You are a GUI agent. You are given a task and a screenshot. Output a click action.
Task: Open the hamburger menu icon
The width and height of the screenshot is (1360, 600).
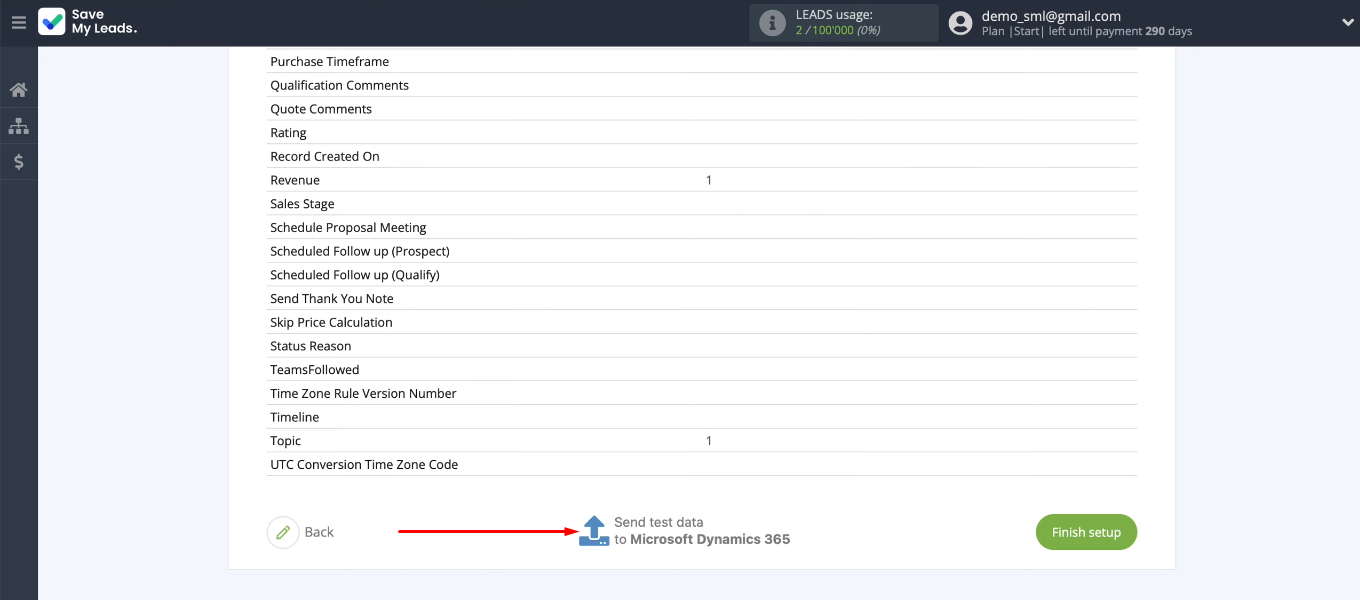pos(18,22)
